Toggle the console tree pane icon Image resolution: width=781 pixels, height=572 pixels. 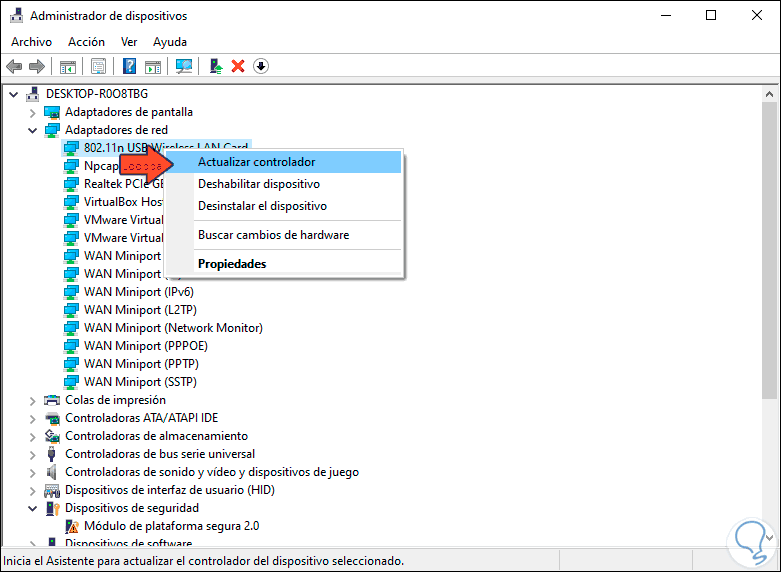click(68, 66)
